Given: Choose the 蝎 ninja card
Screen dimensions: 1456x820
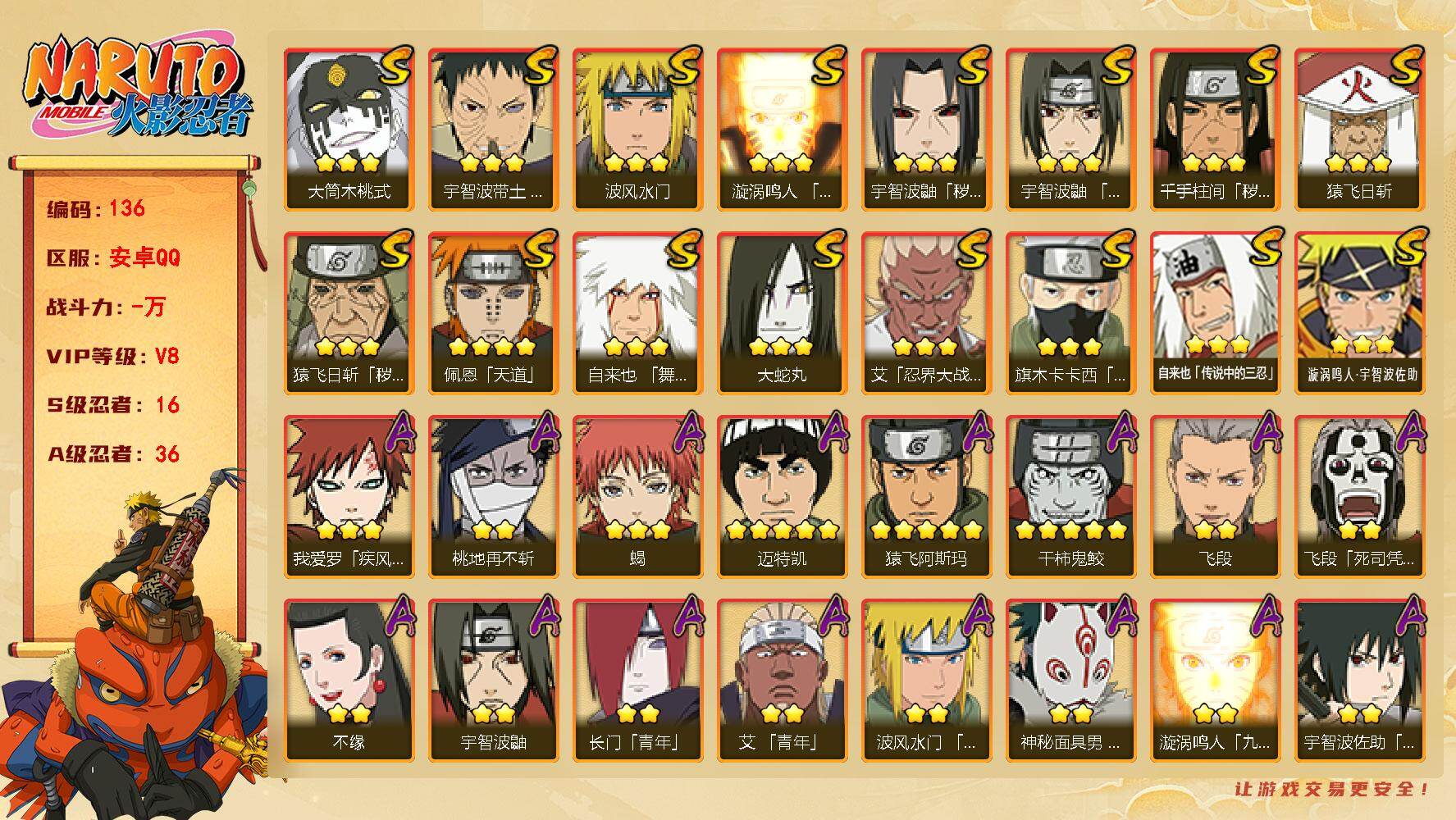Looking at the screenshot, I should pos(637,497).
